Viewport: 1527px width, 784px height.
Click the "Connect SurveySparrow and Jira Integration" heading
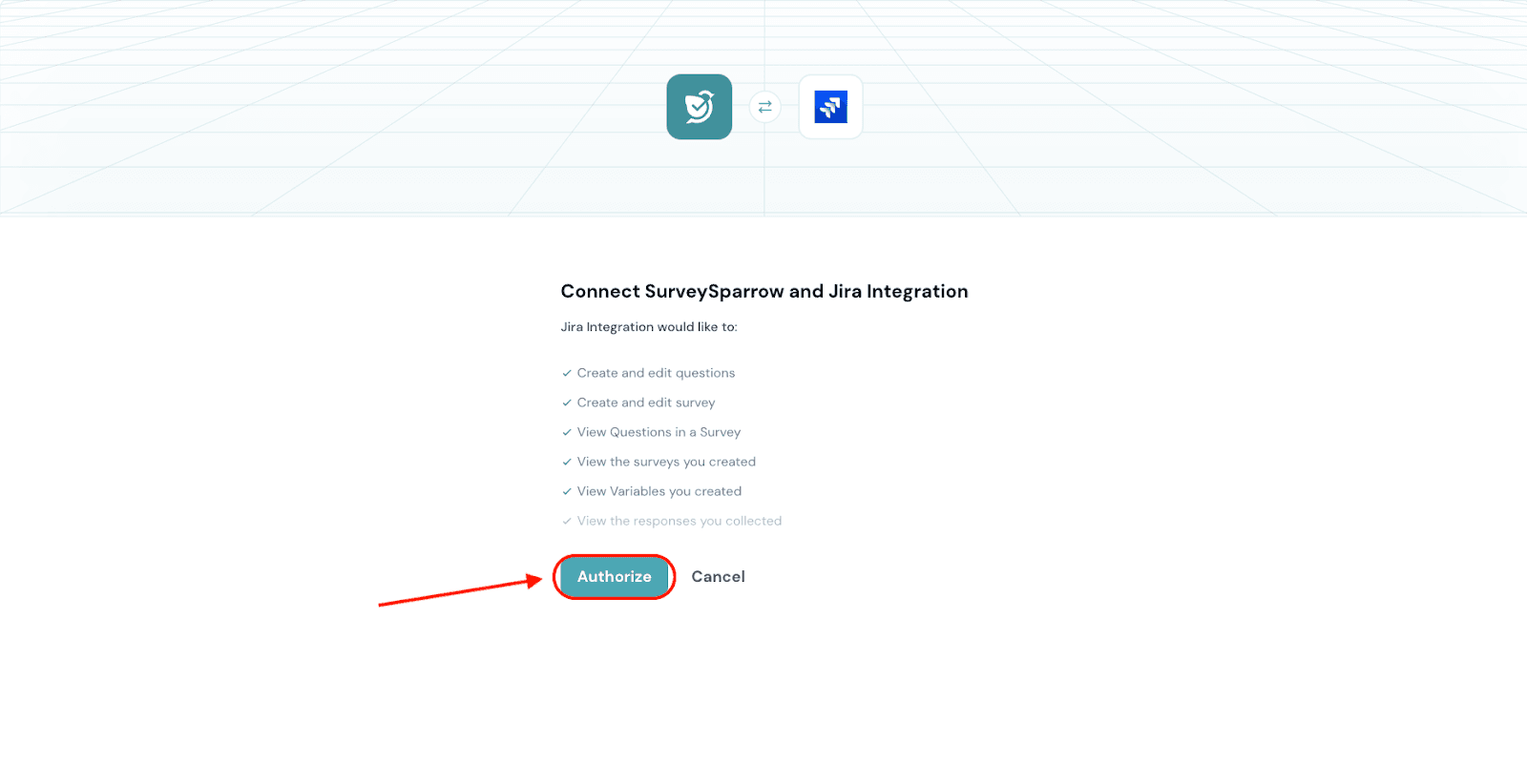[763, 291]
